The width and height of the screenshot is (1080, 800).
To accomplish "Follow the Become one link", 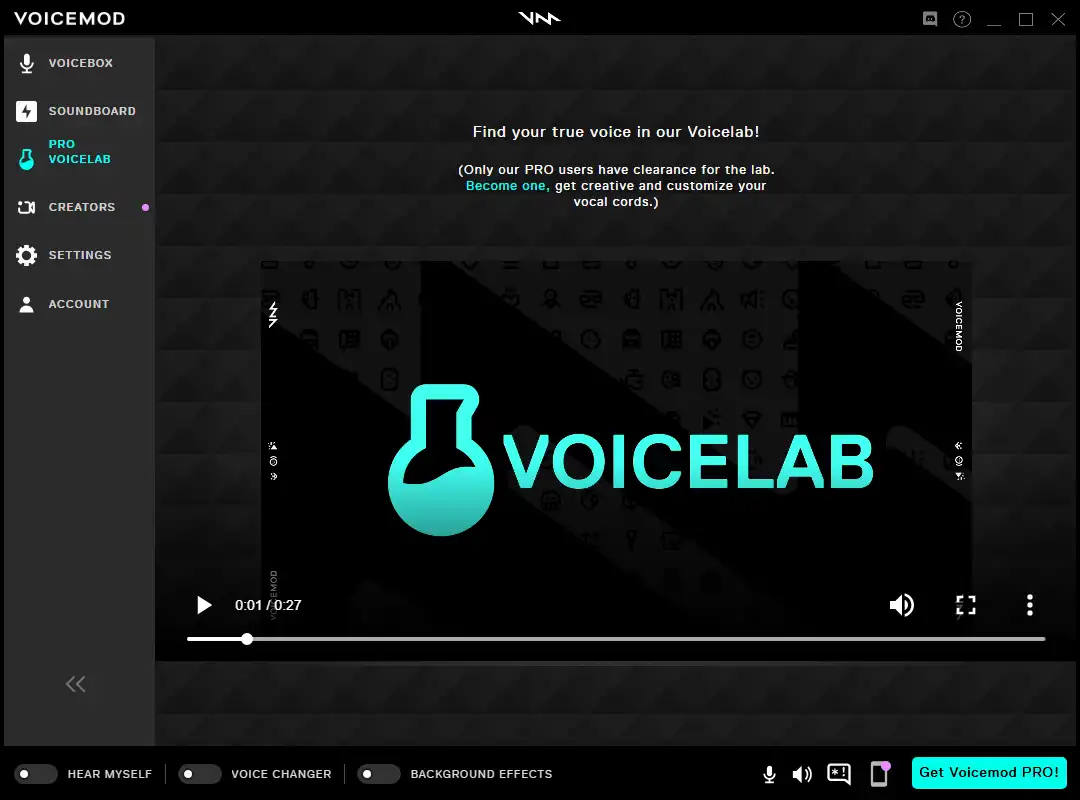I will [507, 185].
